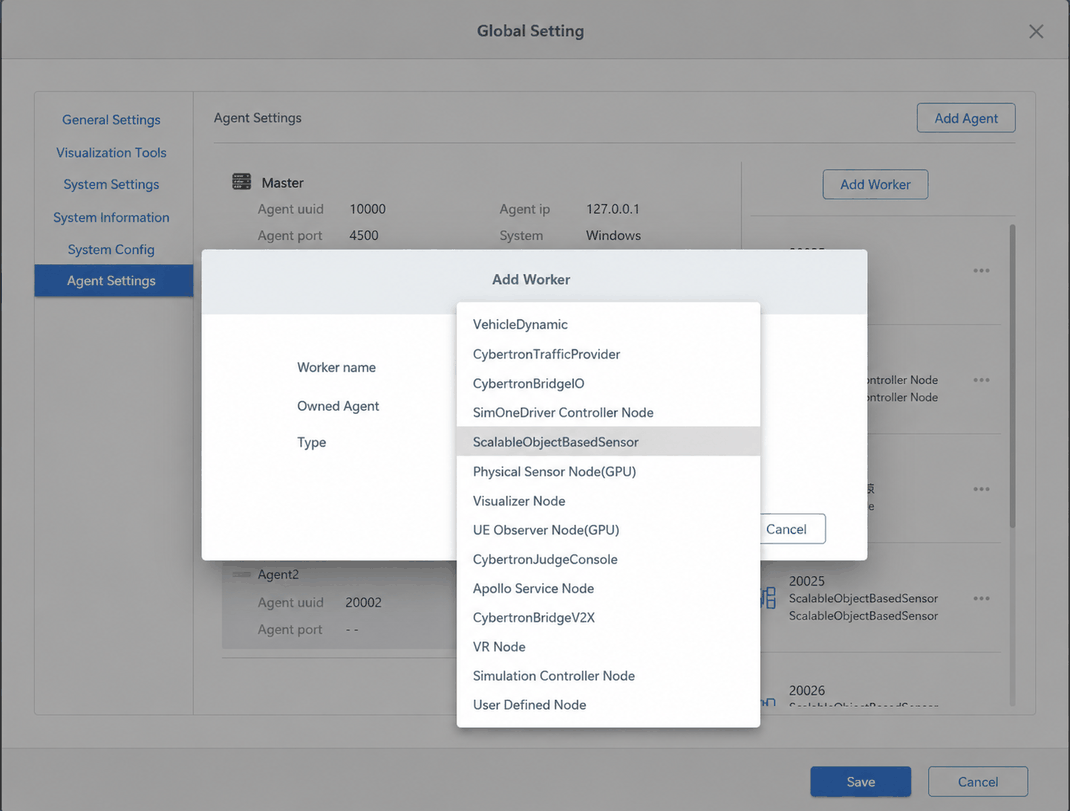Cancel the Add Worker dialog
1070x811 pixels.
coord(792,529)
